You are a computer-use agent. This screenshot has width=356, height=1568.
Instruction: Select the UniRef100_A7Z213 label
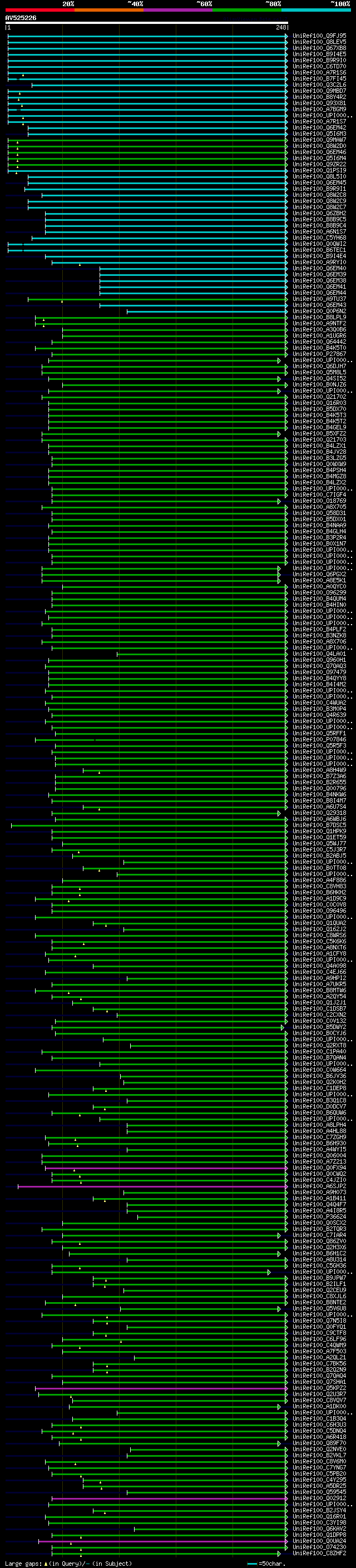319,1163
